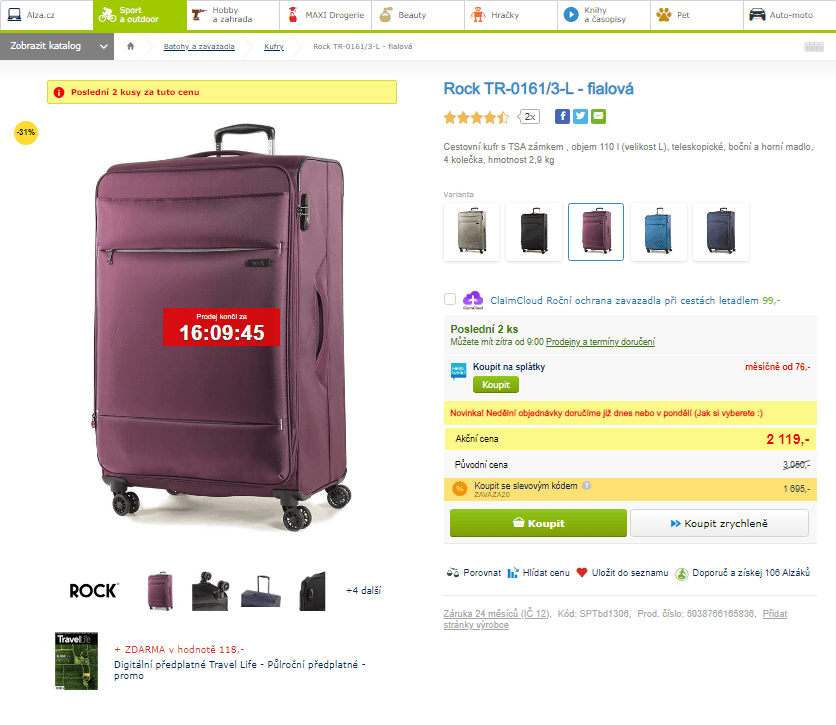The height and width of the screenshot is (725, 836).
Task: Open Prodejny a termíny doručení link
Action: coord(600,342)
